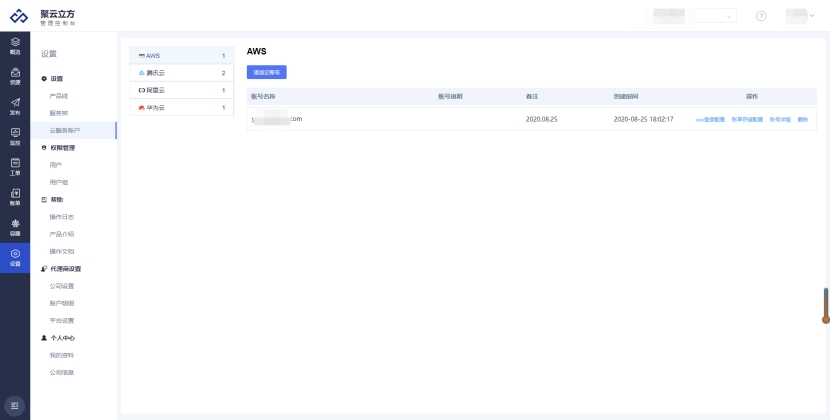Open 概览 overview in dark sidebar
This screenshot has height=420, width=830.
15,46
